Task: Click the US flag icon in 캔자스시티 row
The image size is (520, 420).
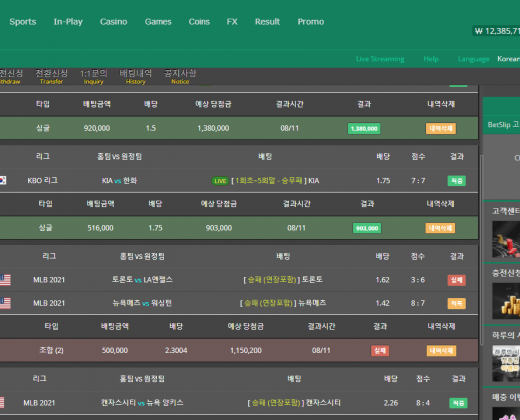Action: pyautogui.click(x=2, y=403)
